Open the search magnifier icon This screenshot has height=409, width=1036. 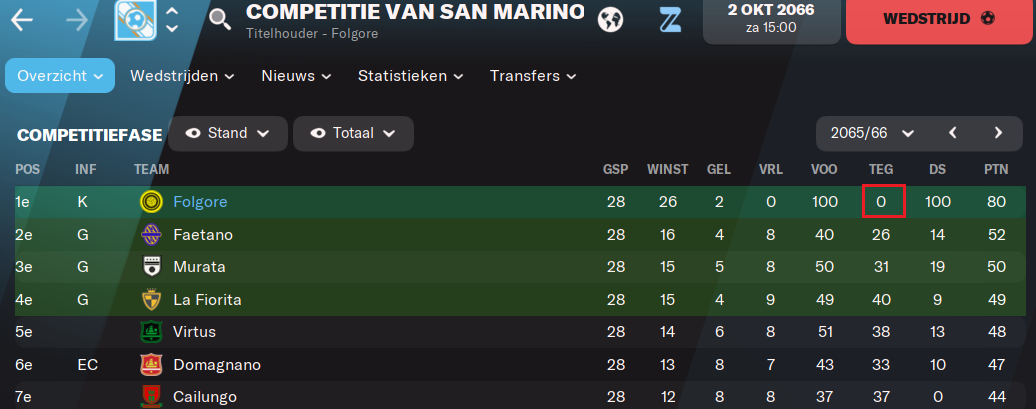click(x=220, y=20)
